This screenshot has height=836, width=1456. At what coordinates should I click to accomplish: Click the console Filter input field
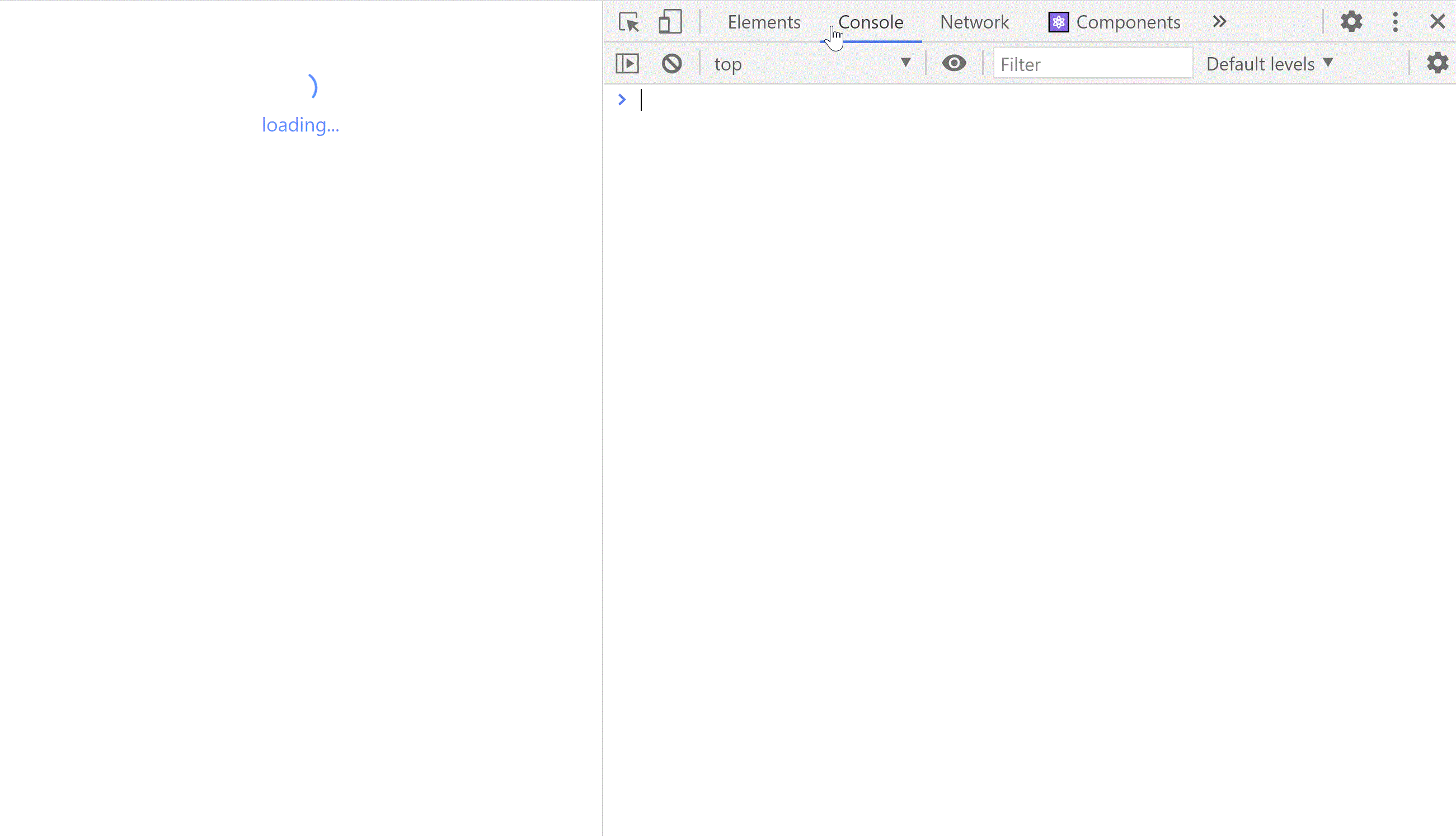coord(1092,64)
